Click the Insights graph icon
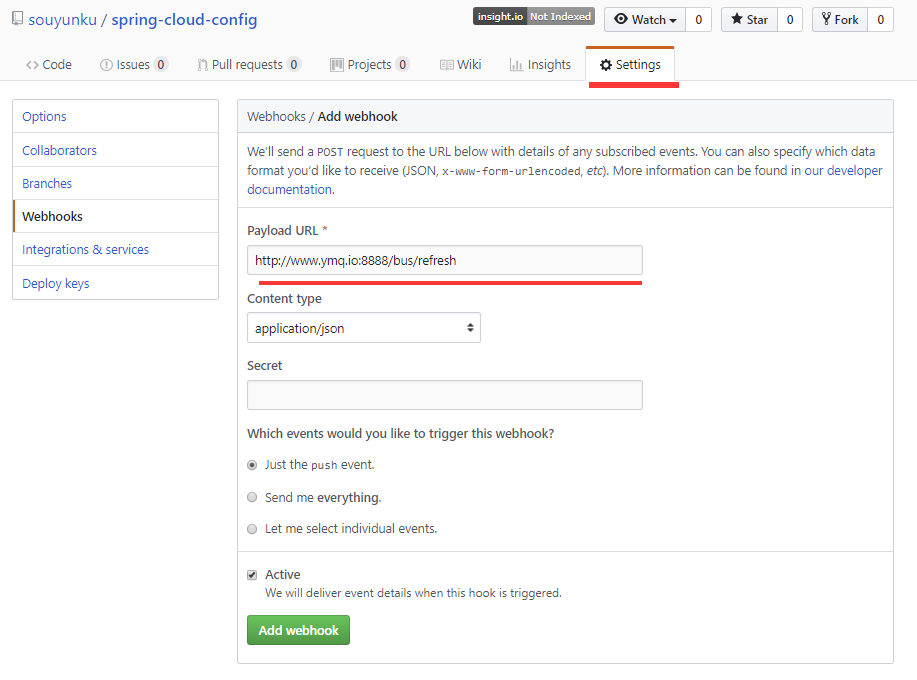The image size is (917, 680). tap(516, 65)
